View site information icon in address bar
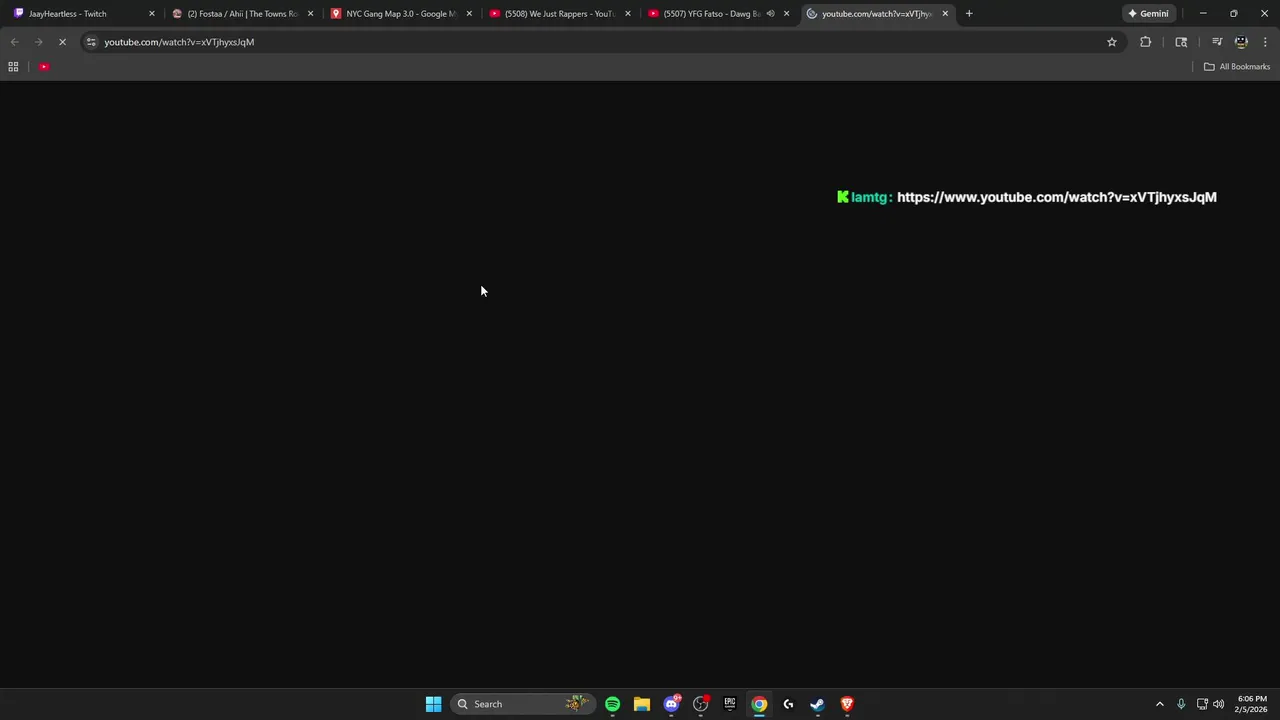Image resolution: width=1280 pixels, height=720 pixels. (x=91, y=42)
